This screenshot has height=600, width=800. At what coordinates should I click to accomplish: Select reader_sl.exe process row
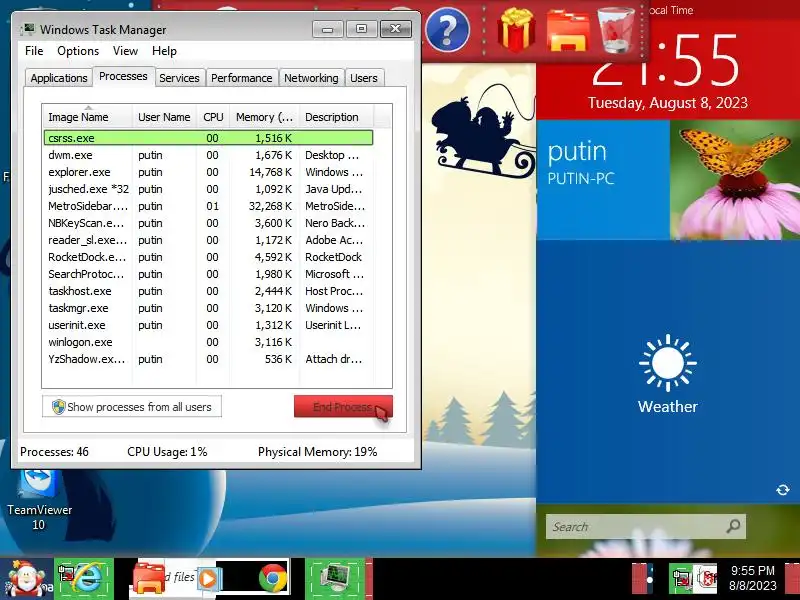[x=208, y=240]
